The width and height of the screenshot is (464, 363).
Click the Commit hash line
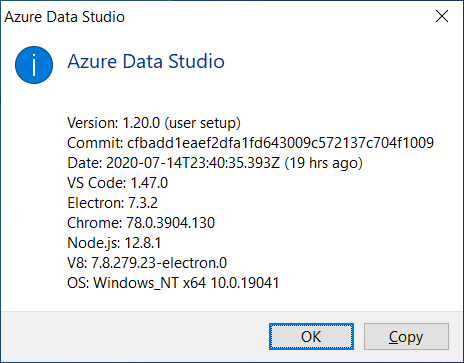coord(250,143)
